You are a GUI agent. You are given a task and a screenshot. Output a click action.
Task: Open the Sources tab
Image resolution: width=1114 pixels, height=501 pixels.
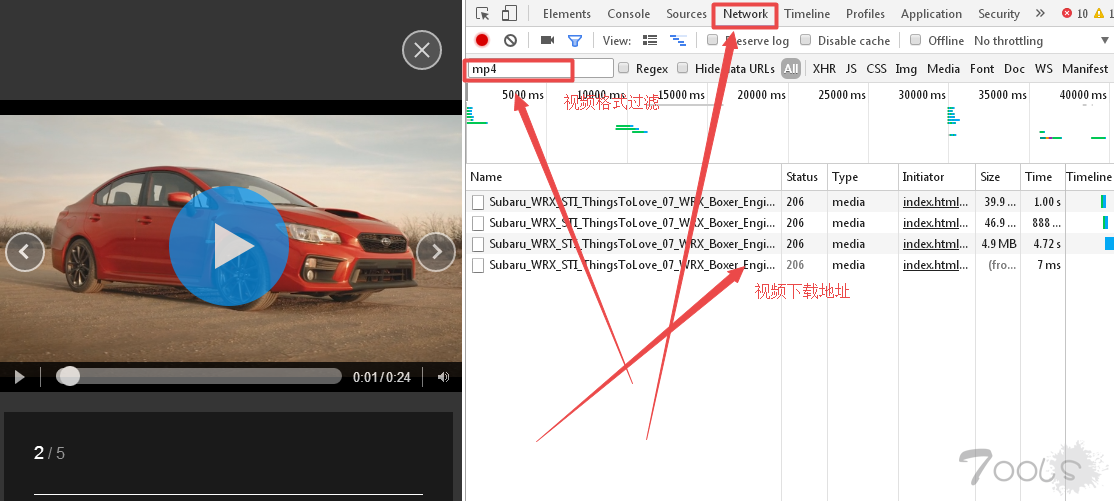click(686, 14)
